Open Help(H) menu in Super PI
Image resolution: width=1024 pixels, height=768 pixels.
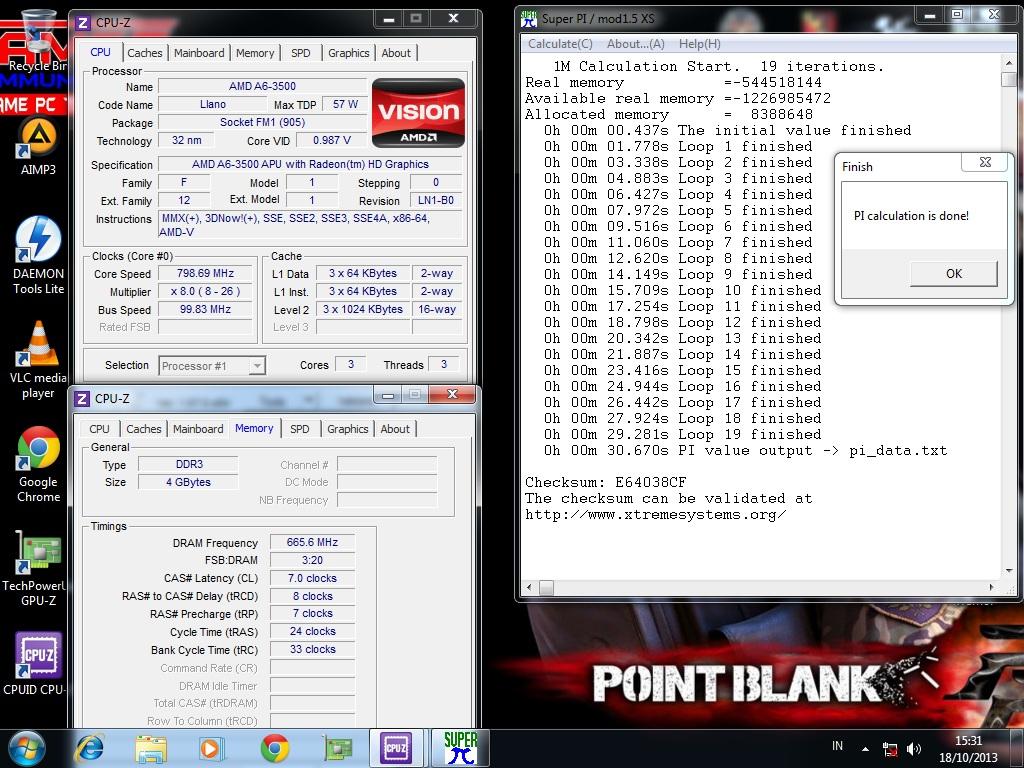[x=699, y=44]
